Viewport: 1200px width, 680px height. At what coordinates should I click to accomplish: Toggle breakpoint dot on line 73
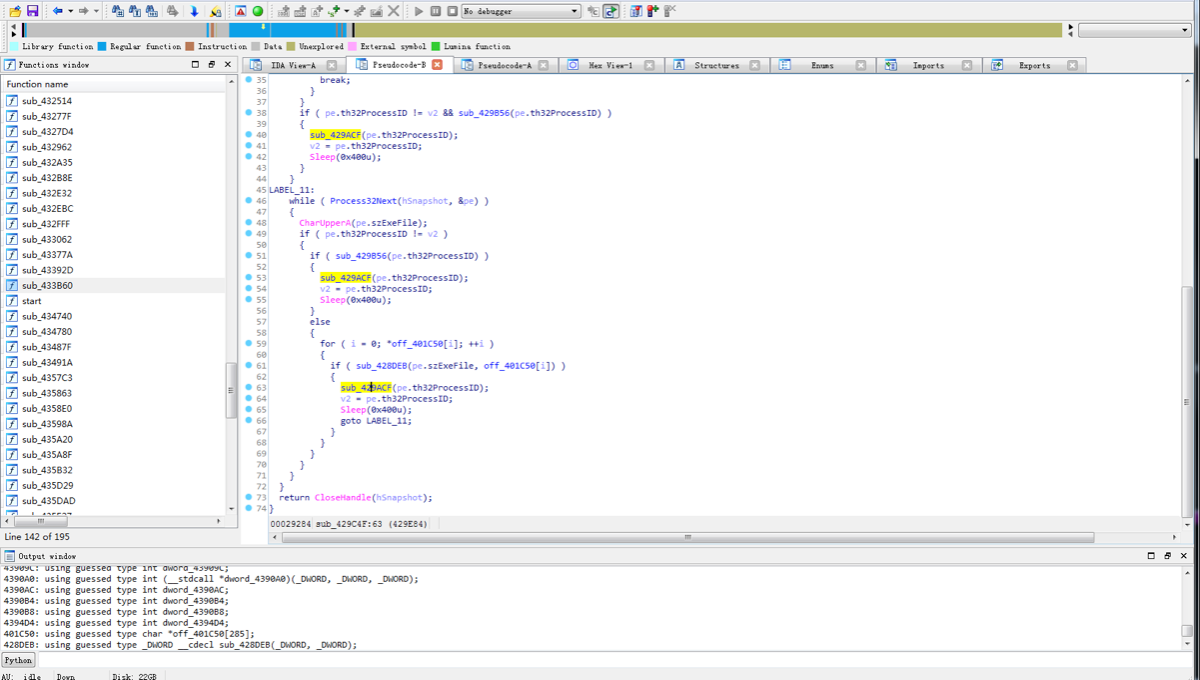coord(249,497)
